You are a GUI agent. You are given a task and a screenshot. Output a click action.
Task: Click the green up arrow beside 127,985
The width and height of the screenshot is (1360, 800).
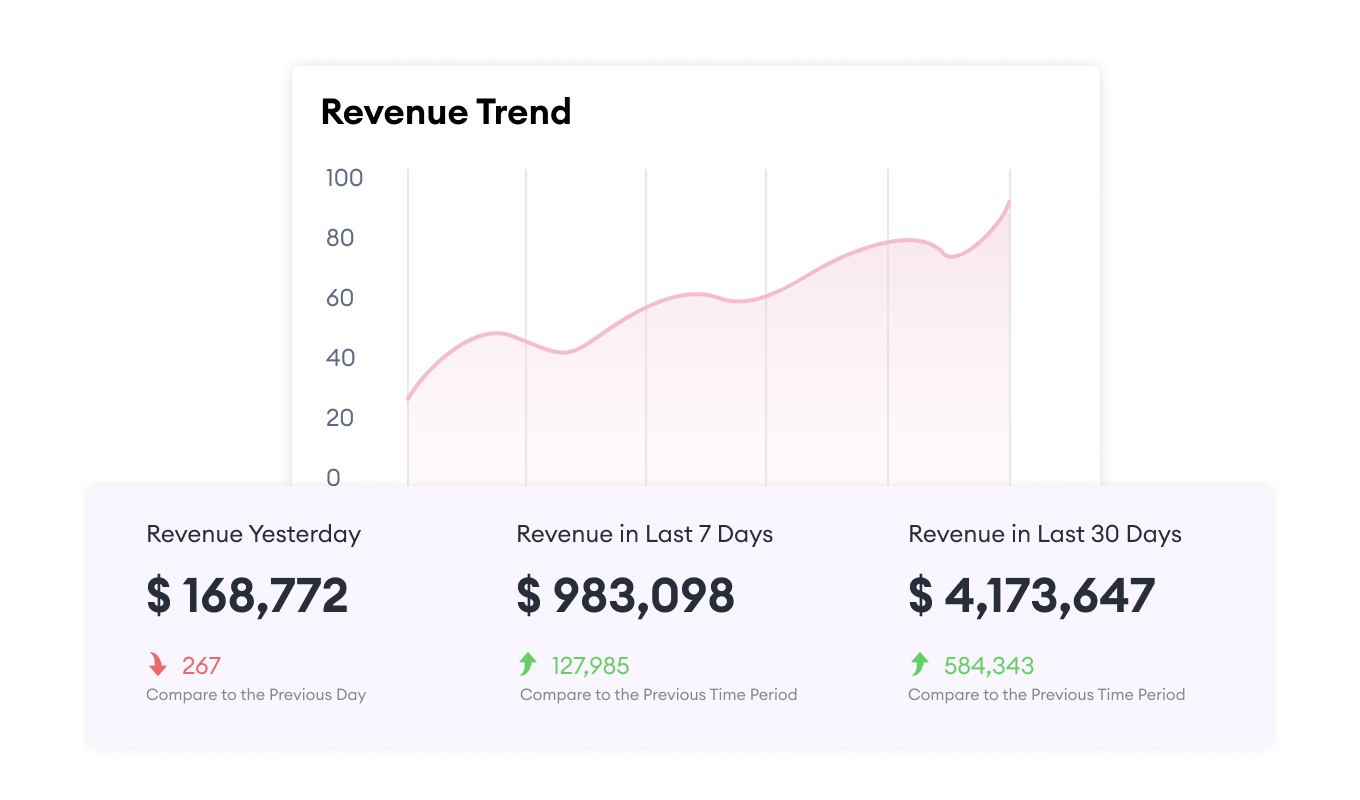(528, 665)
